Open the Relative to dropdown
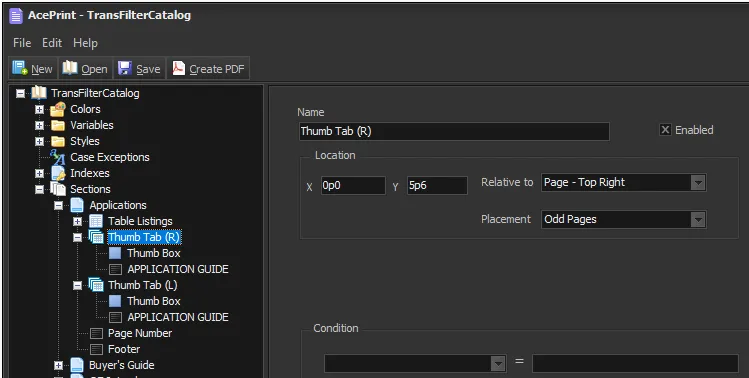 [698, 183]
